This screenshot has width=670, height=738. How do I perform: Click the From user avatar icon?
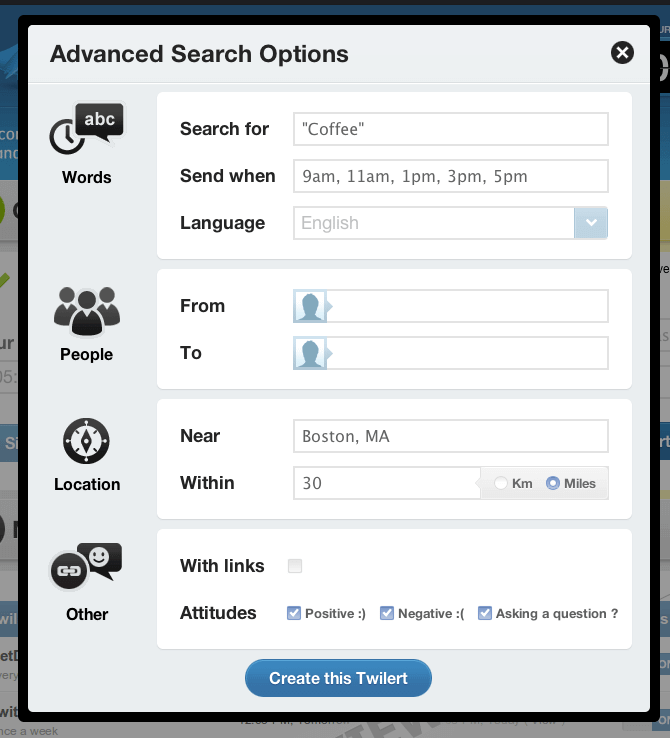[x=310, y=306]
